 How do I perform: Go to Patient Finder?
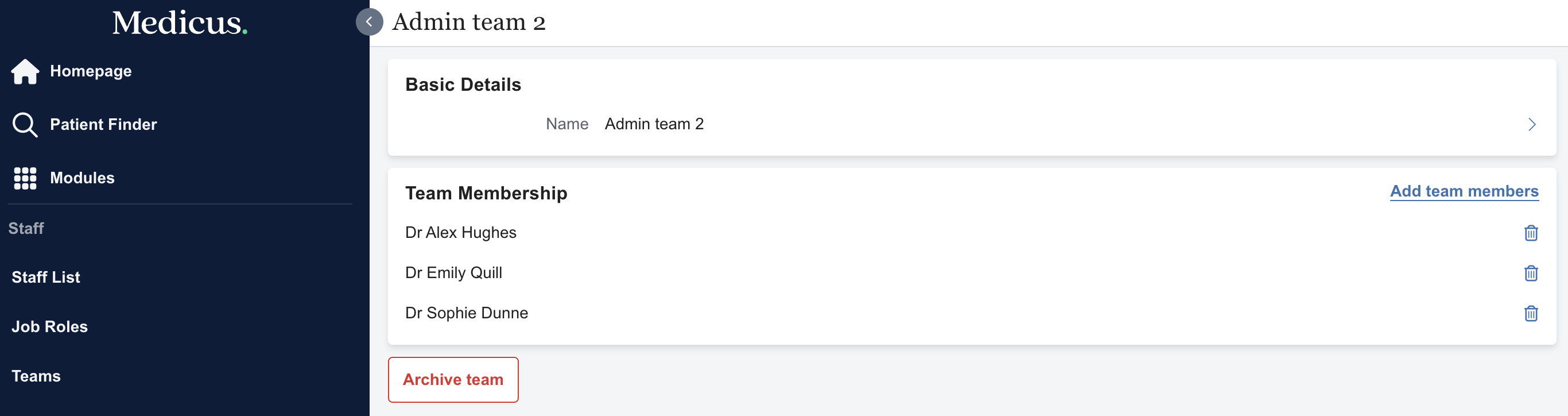pyautogui.click(x=103, y=124)
